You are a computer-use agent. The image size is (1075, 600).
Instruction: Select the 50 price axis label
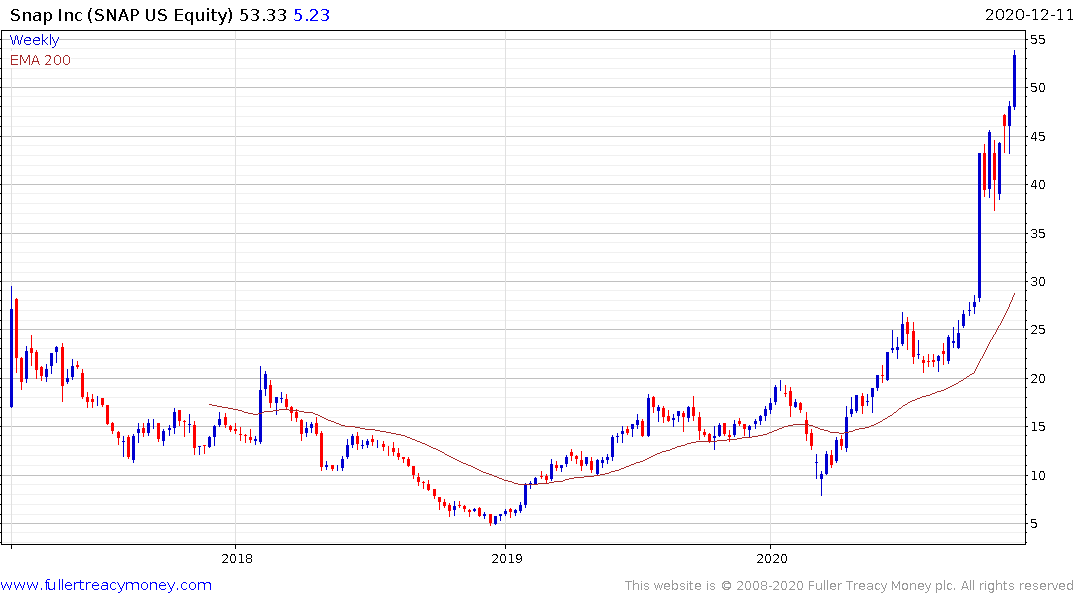click(x=1038, y=88)
